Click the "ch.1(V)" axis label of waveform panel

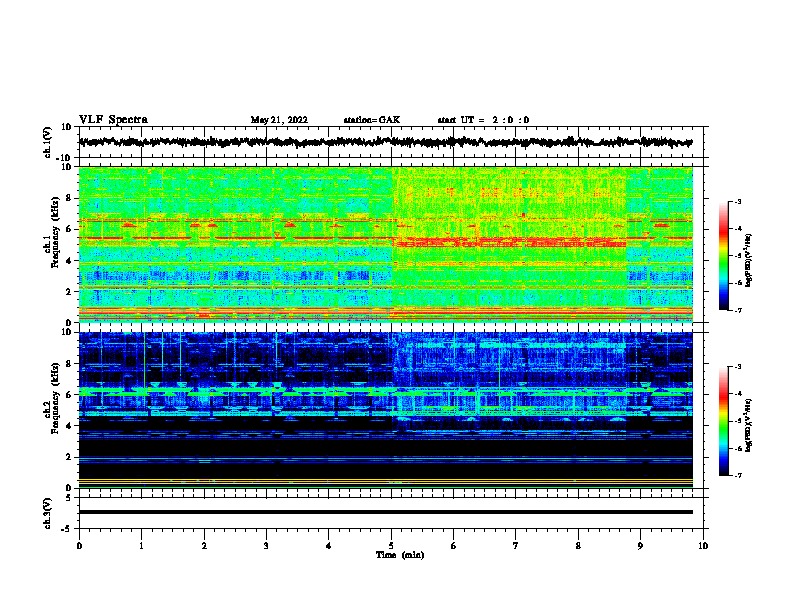pos(48,142)
